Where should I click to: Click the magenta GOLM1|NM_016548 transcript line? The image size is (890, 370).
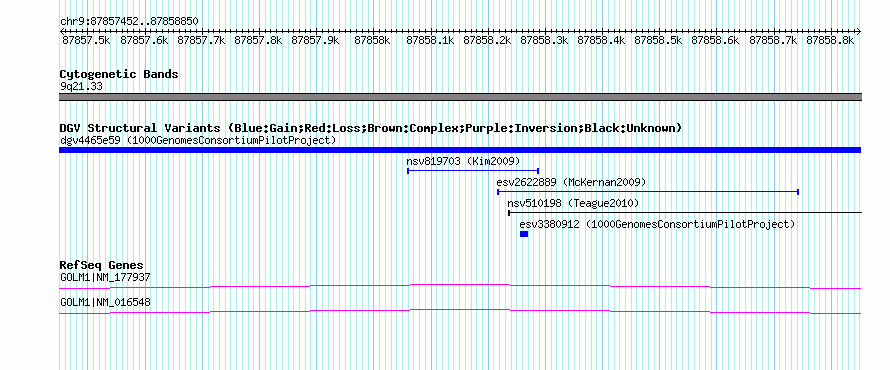pos(460,312)
